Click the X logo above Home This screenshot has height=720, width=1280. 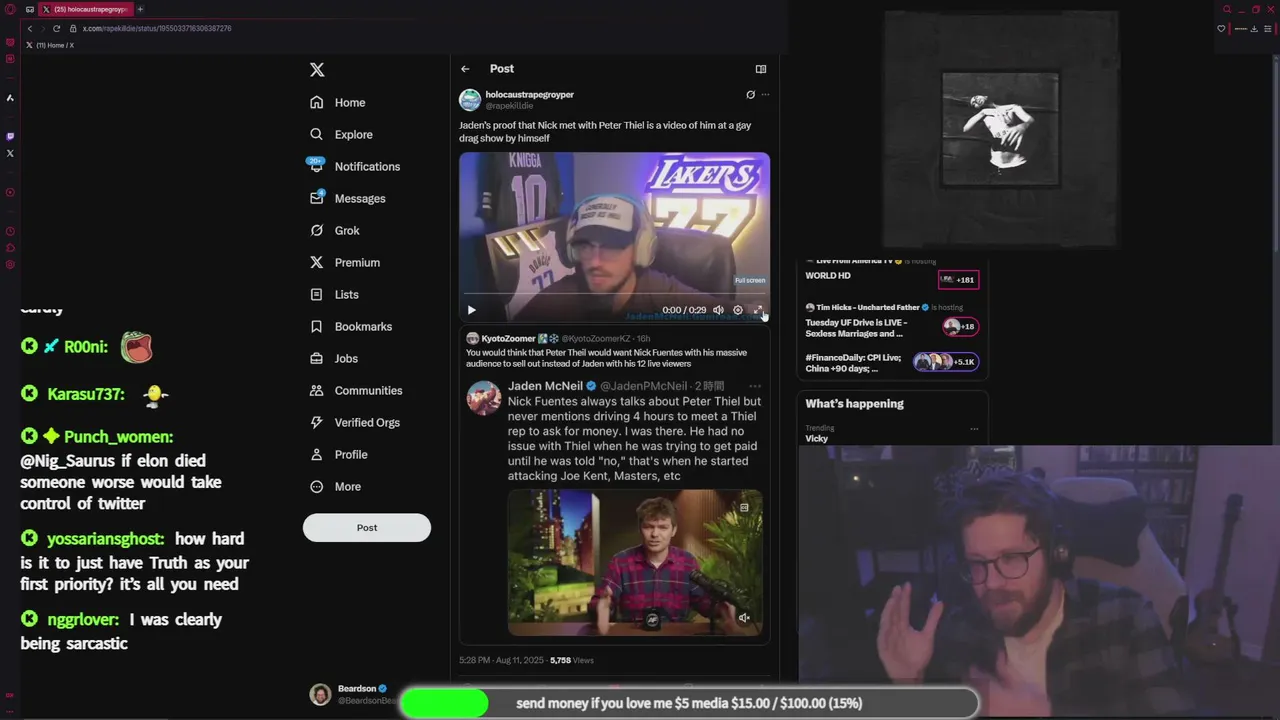coord(317,70)
